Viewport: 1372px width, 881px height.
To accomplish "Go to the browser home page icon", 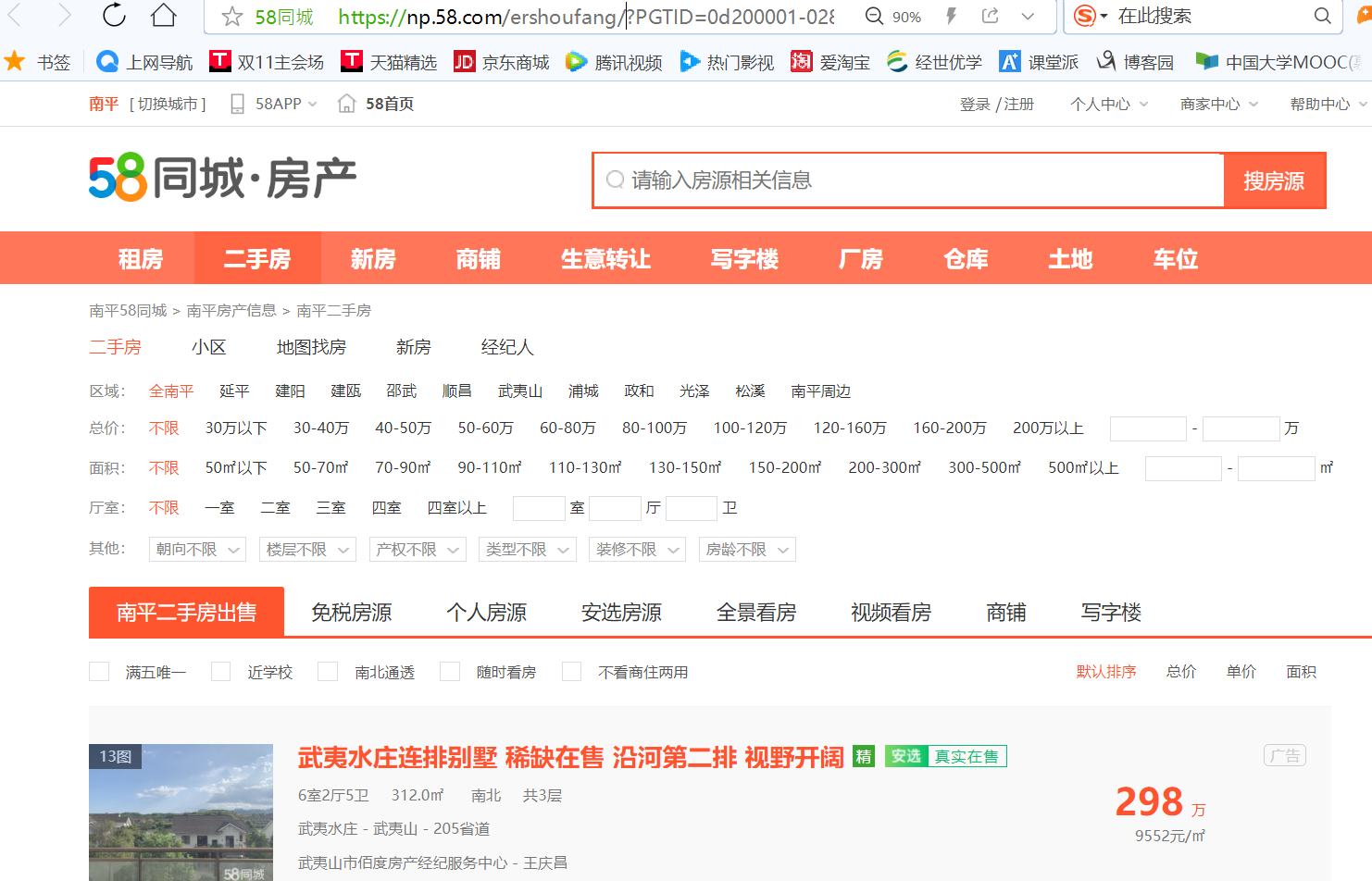I will [164, 15].
